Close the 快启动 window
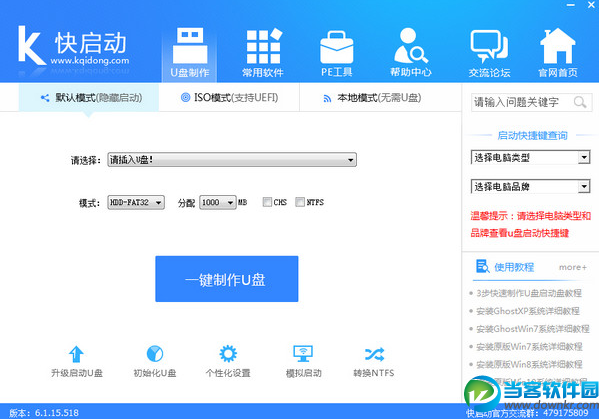The width and height of the screenshot is (600, 419). pos(591,5)
